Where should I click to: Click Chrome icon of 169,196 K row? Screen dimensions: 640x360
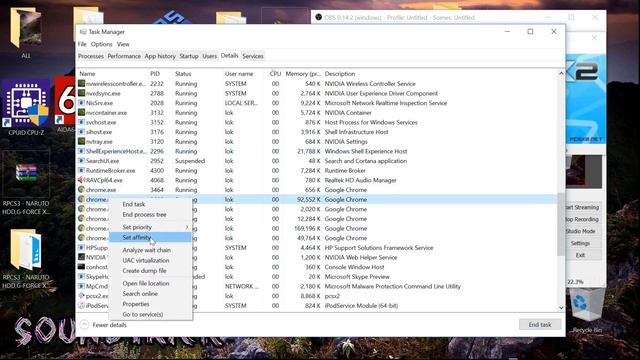click(x=82, y=229)
